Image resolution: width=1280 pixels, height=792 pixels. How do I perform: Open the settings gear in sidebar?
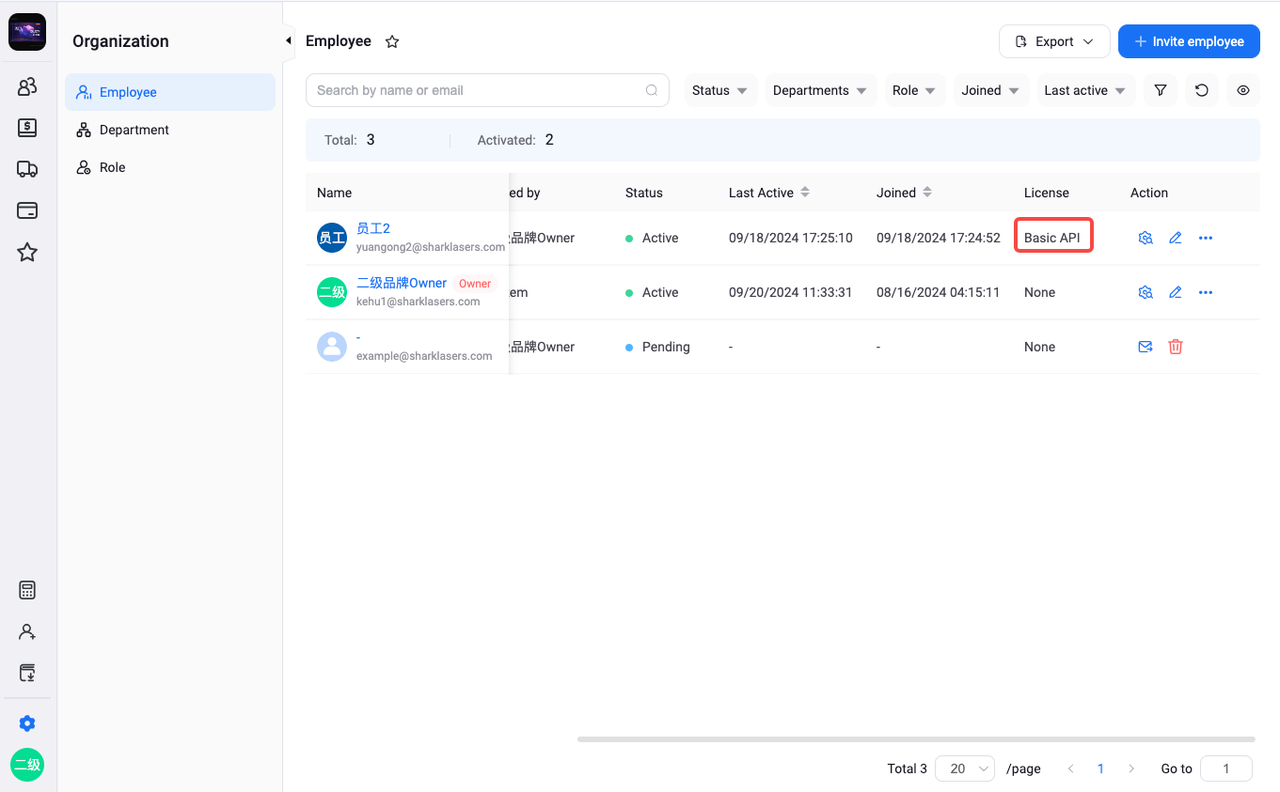tap(27, 723)
